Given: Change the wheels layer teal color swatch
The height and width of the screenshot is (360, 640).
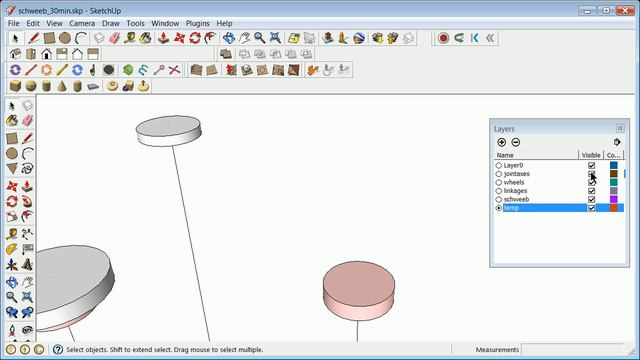Looking at the screenshot, I should pos(613,182).
